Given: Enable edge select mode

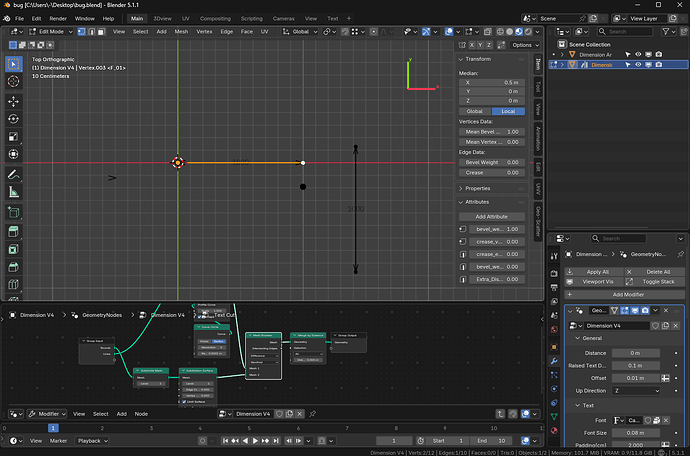Looking at the screenshot, I should pos(92,32).
